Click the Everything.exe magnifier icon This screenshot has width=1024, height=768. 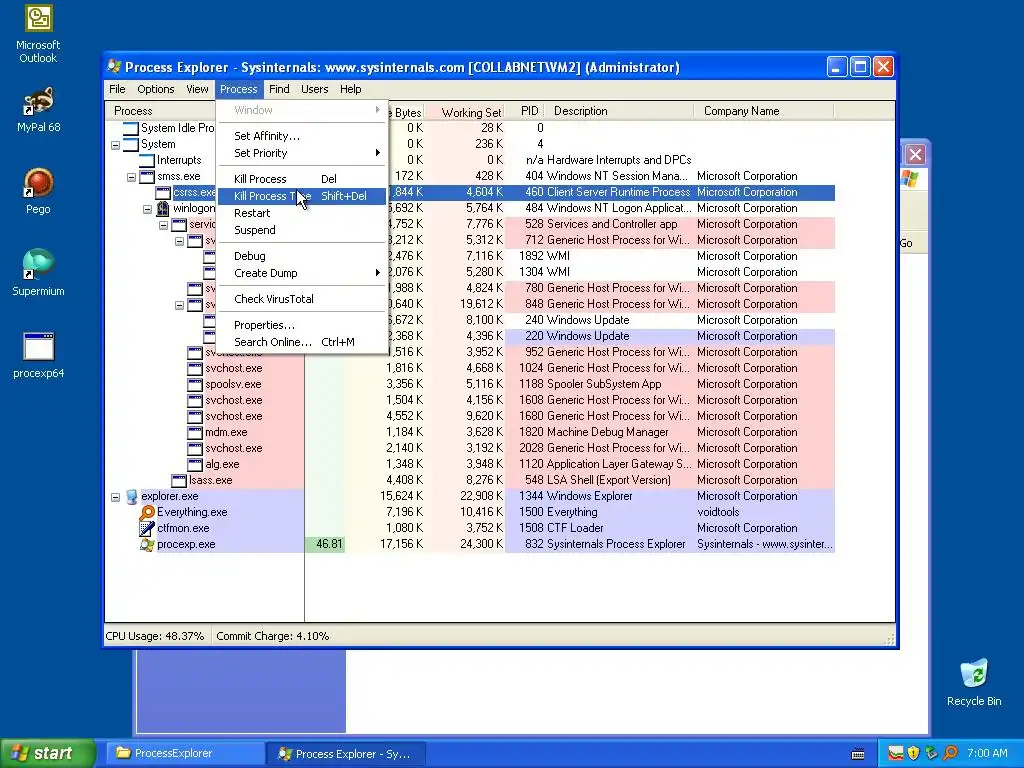(x=148, y=513)
